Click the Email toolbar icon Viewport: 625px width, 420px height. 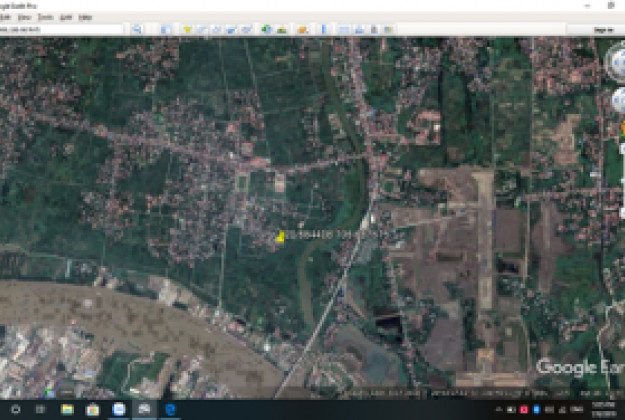tap(344, 29)
